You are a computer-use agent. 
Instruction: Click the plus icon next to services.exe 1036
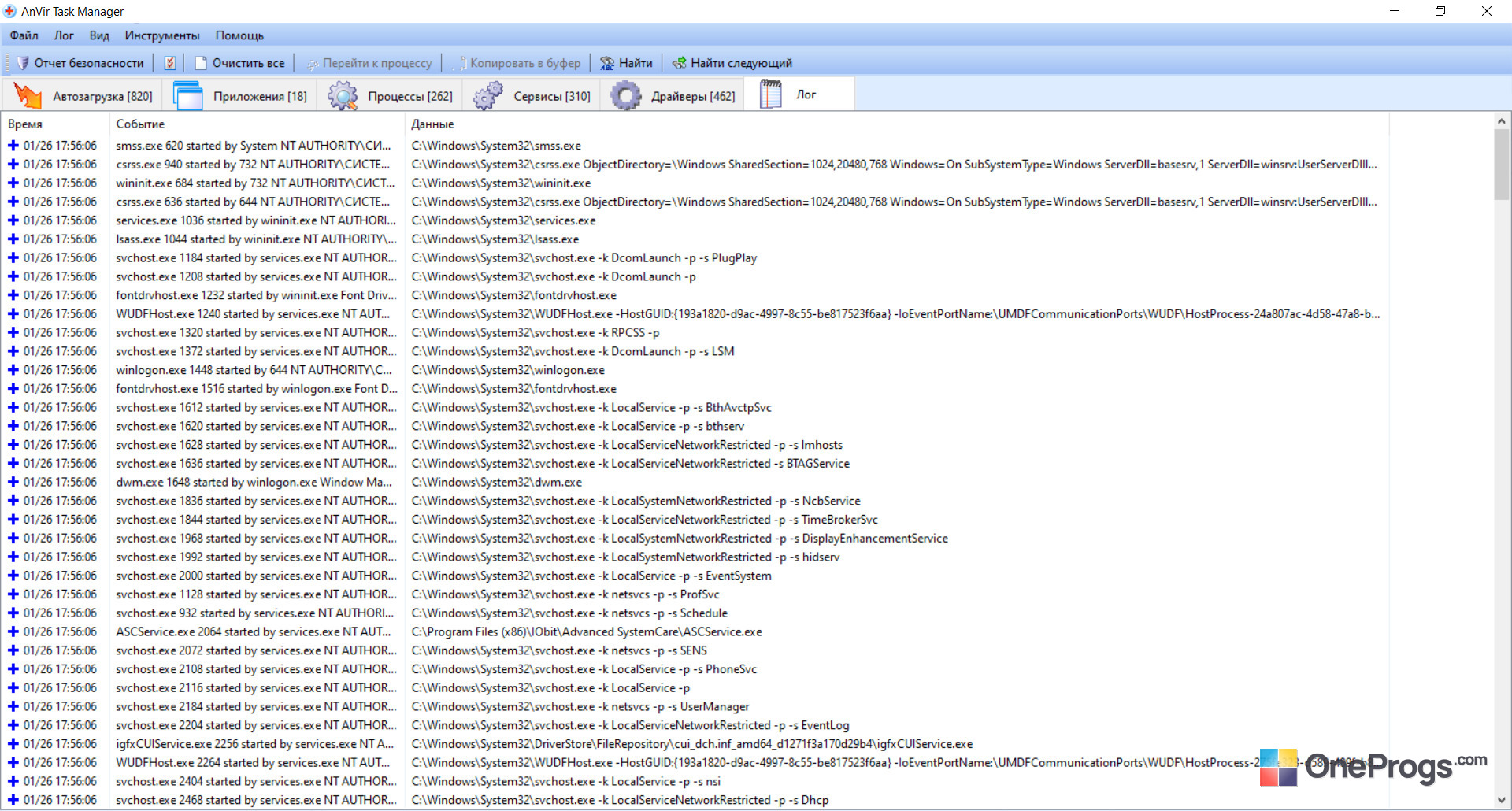click(13, 220)
